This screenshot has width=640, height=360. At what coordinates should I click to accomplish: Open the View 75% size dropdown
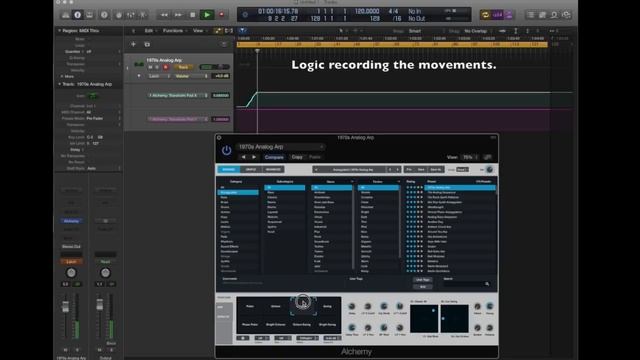[470, 157]
